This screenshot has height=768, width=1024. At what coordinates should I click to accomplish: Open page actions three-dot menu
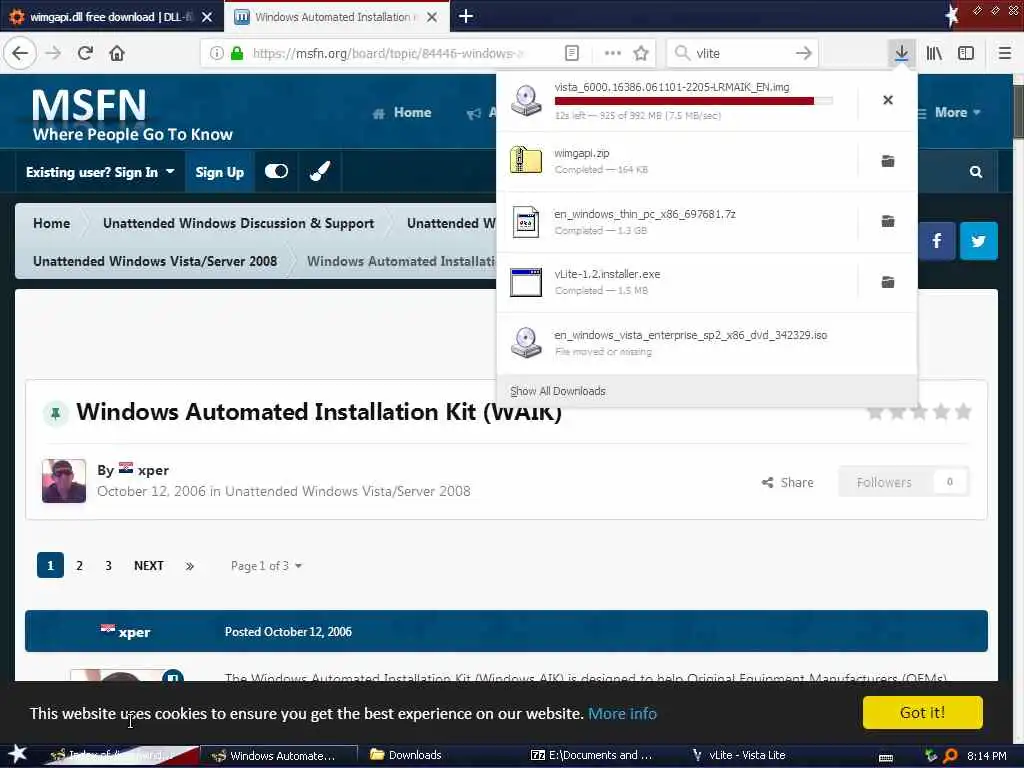coord(613,53)
